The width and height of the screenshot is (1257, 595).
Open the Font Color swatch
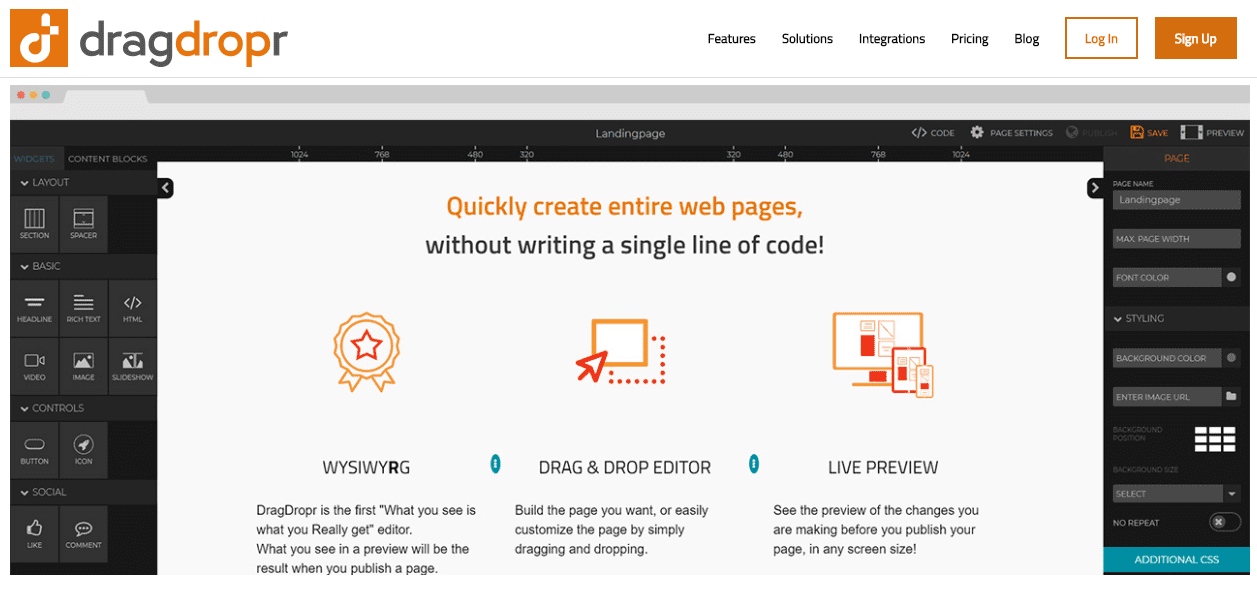[1231, 278]
